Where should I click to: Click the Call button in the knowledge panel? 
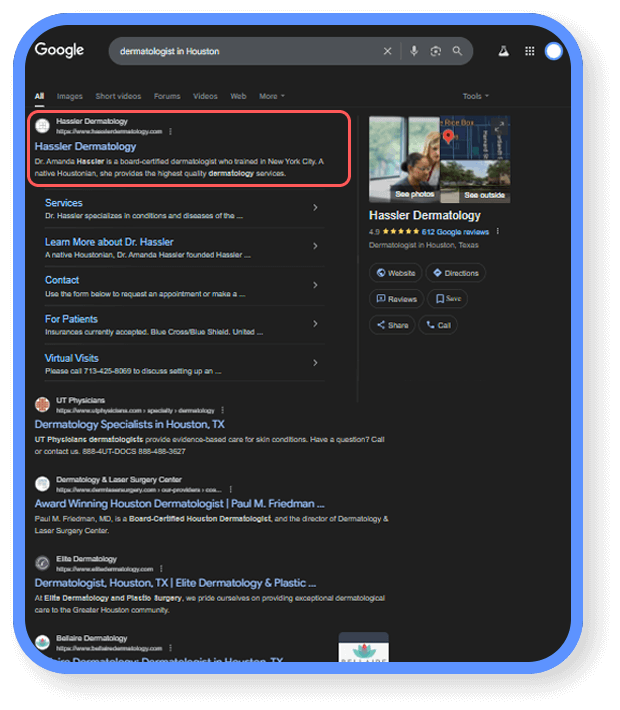pos(438,325)
